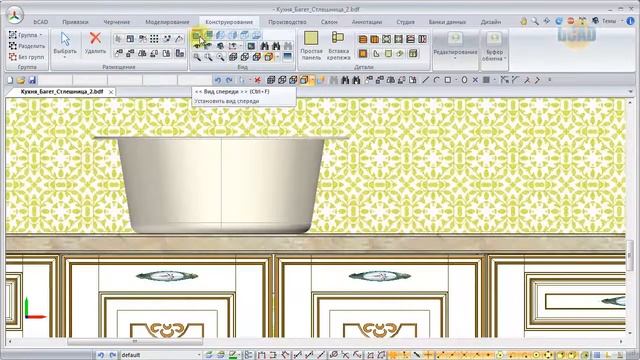
Task: Click the horizontal scrollbar thumb below viewport
Action: pyautogui.click(x=135, y=341)
